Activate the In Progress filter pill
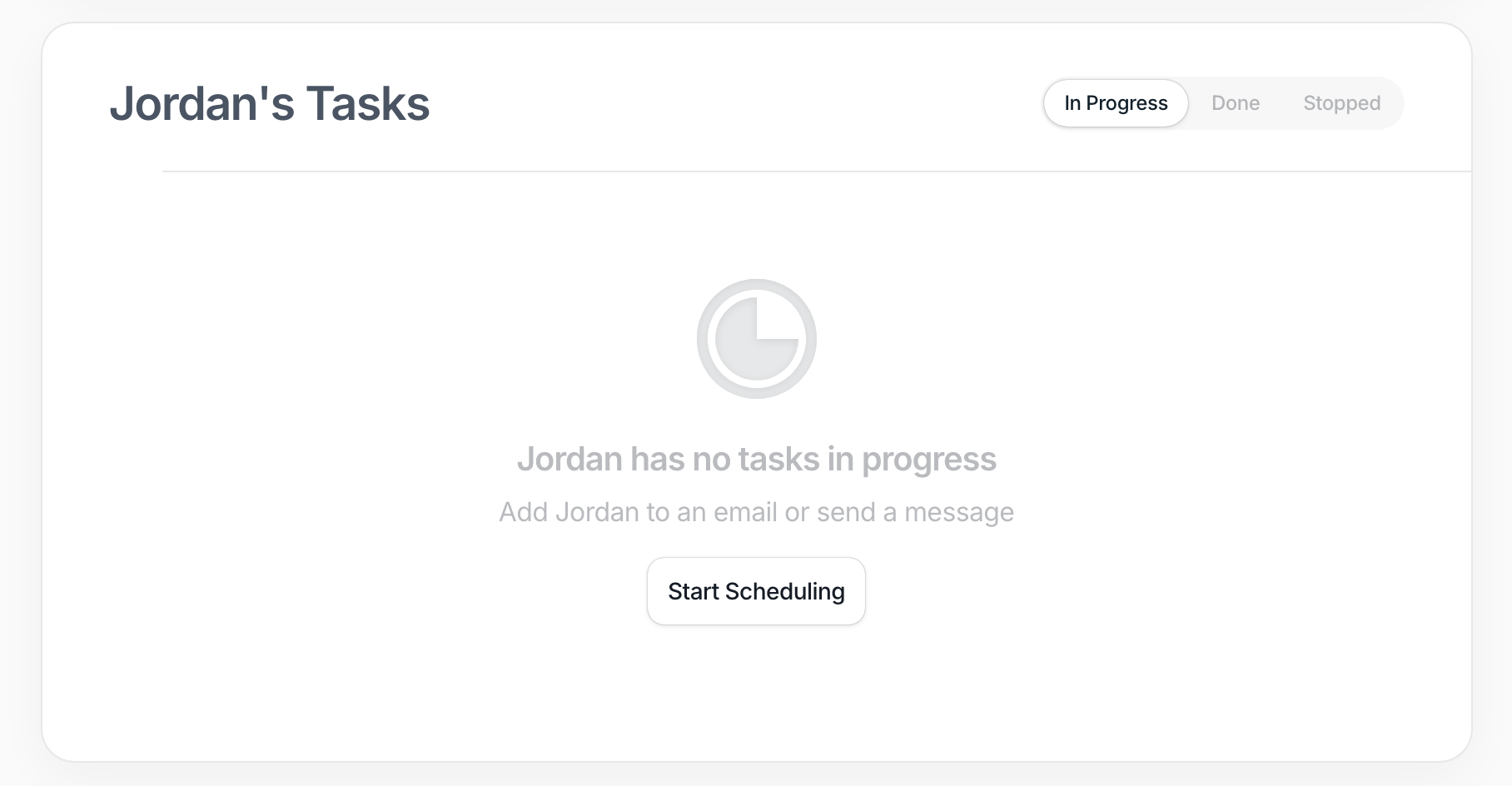Screen dimensions: 1512x786 [x=1116, y=103]
